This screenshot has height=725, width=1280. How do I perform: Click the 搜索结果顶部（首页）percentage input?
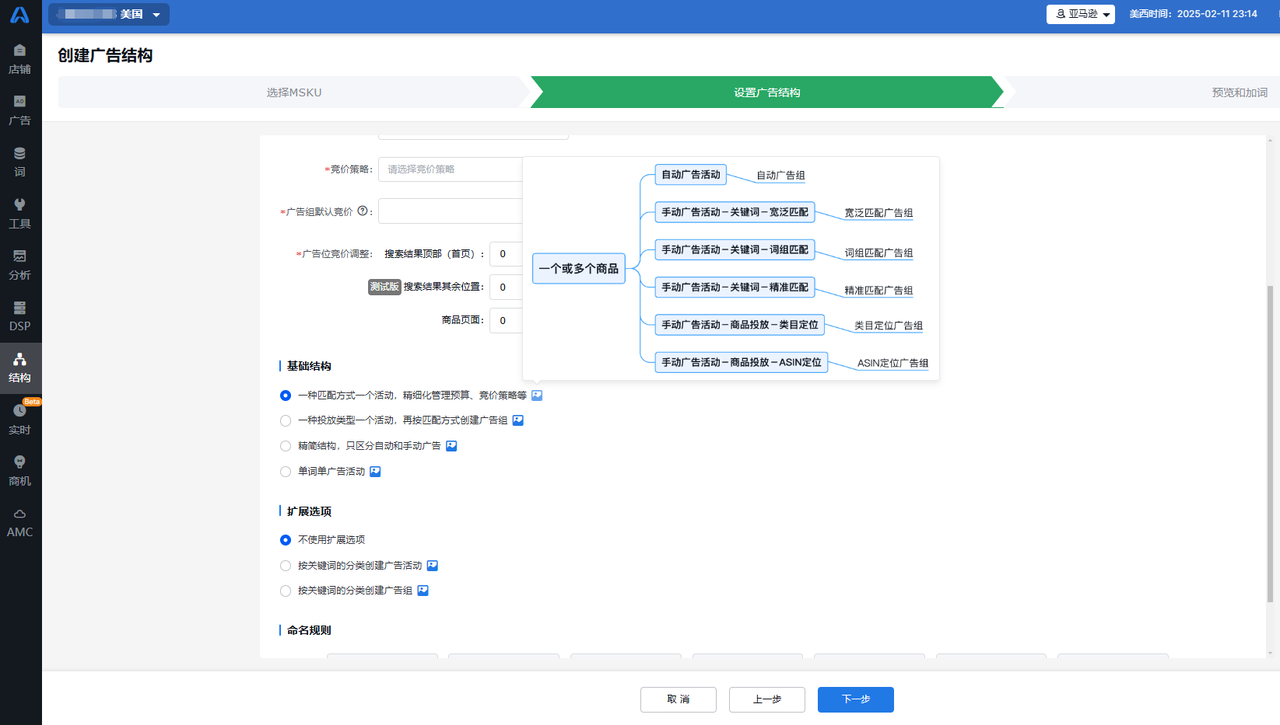(506, 254)
